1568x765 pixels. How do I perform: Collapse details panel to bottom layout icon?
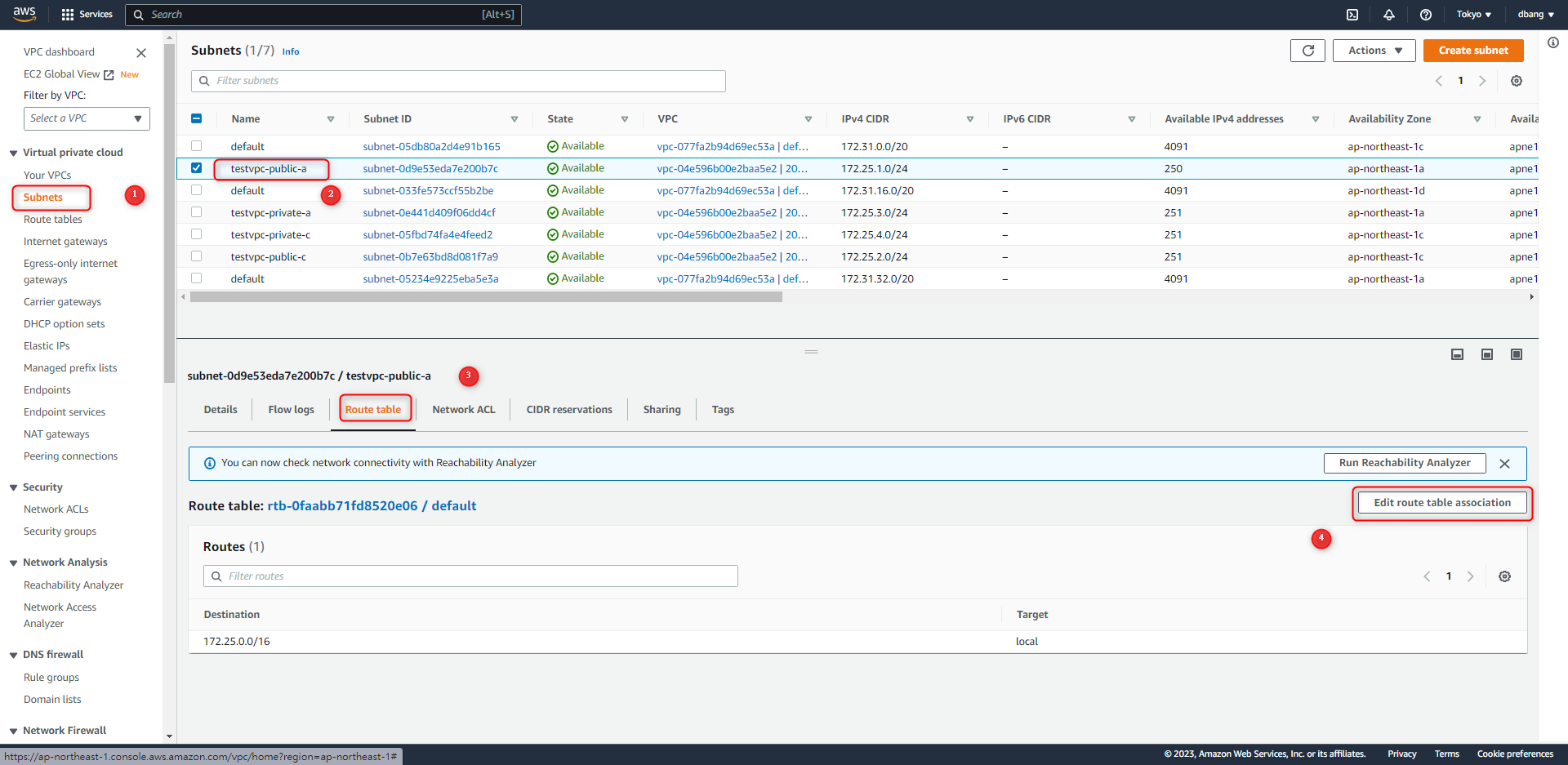coord(1457,354)
